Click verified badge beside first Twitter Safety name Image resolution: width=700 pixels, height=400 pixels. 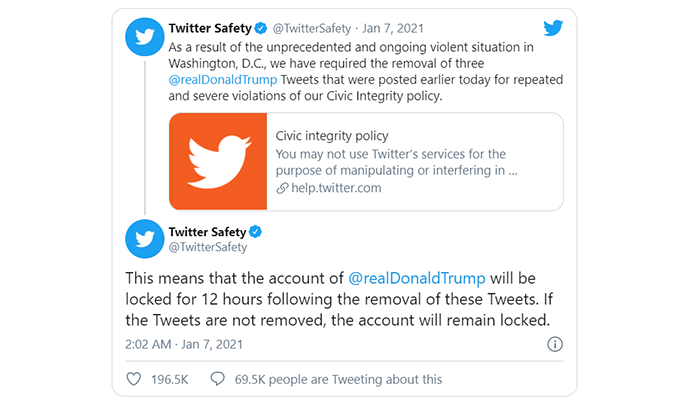261,28
